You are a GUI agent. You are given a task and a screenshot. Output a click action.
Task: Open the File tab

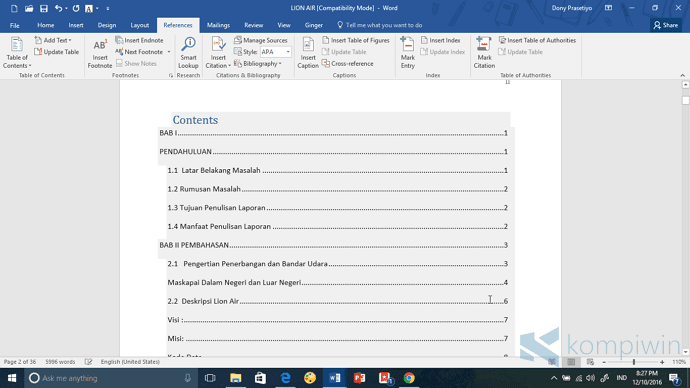pos(15,25)
